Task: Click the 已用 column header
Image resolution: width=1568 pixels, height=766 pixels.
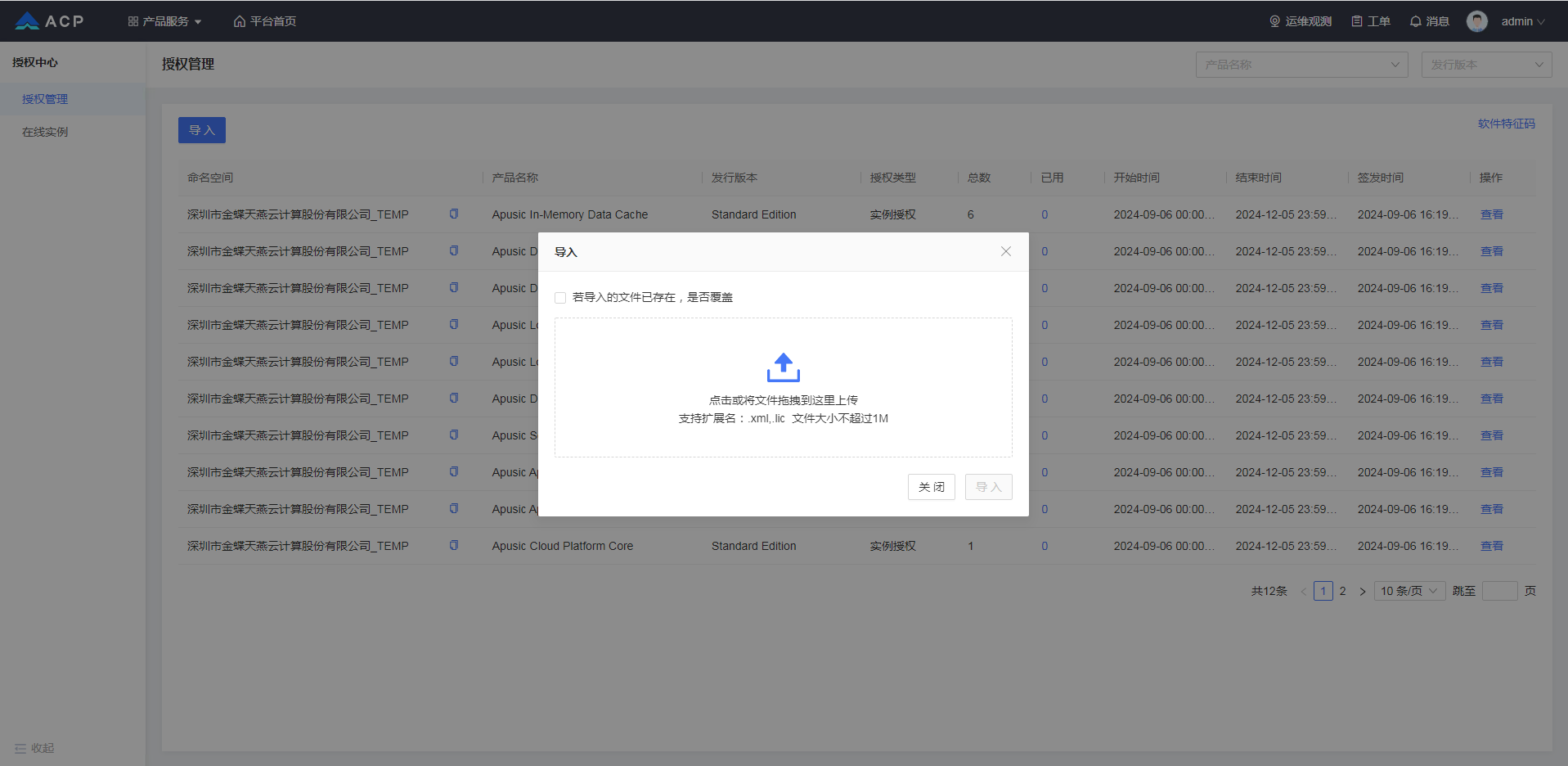Action: (x=1053, y=178)
